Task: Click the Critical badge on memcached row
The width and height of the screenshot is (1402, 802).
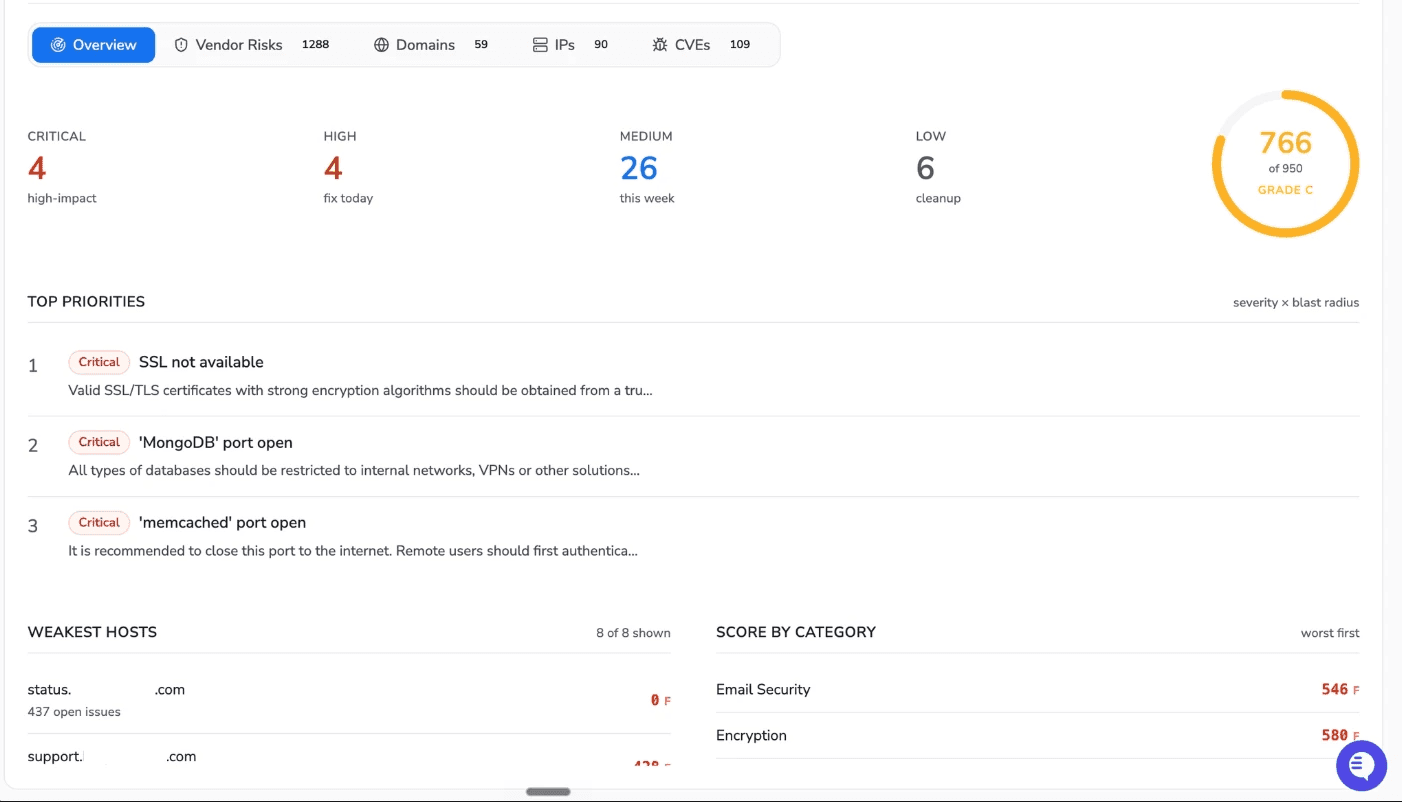Action: 99,522
